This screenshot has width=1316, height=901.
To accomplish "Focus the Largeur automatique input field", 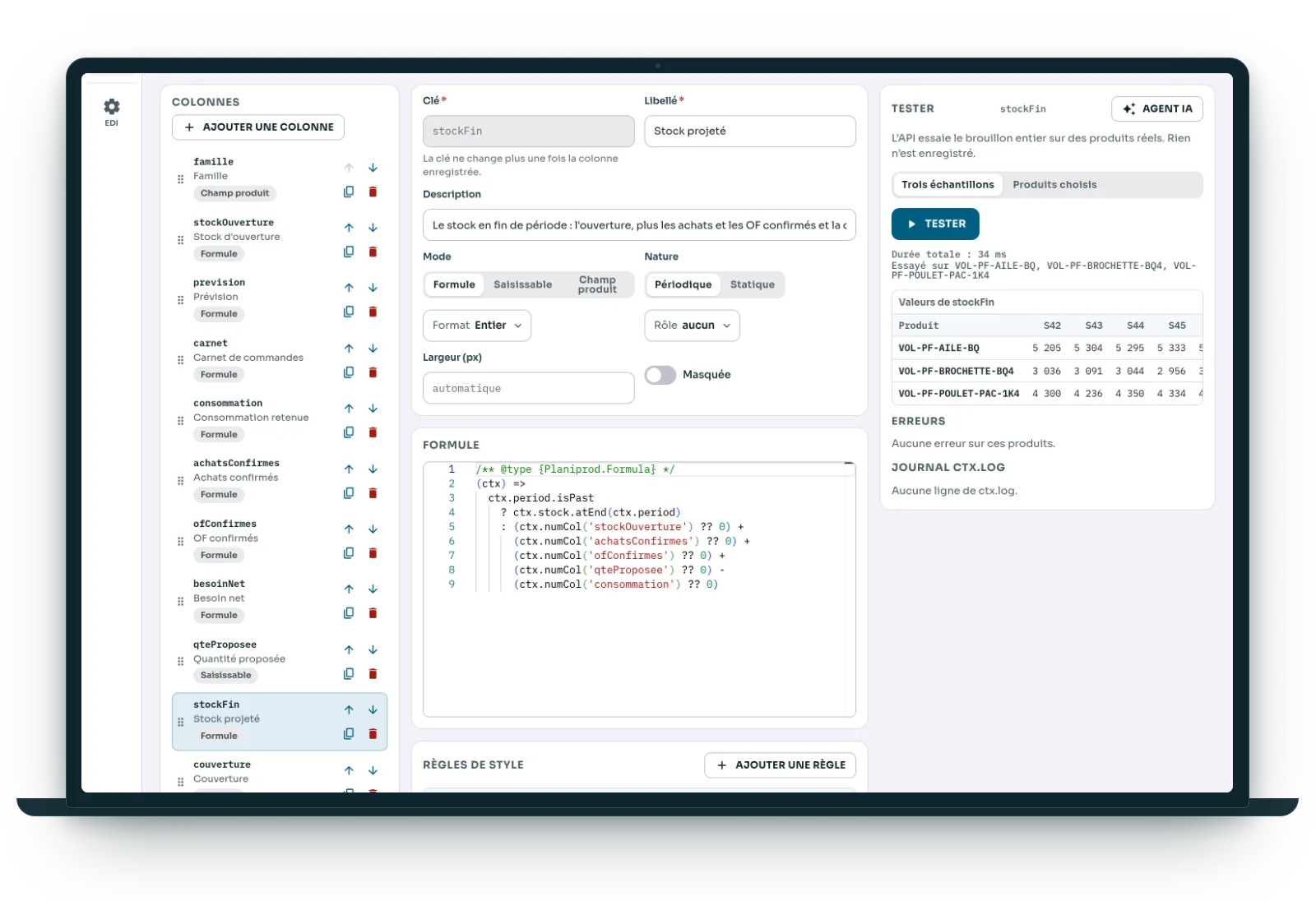I will (x=528, y=388).
